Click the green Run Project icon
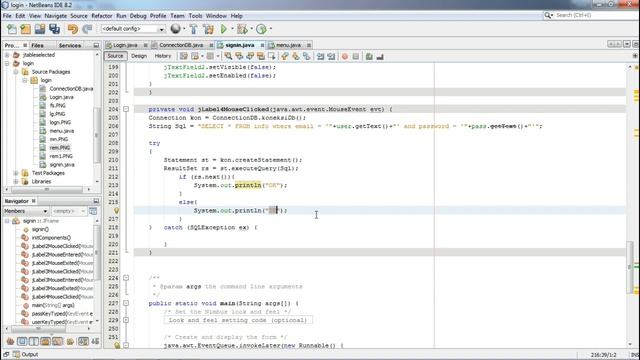This screenshot has height=360, width=640. (224, 29)
